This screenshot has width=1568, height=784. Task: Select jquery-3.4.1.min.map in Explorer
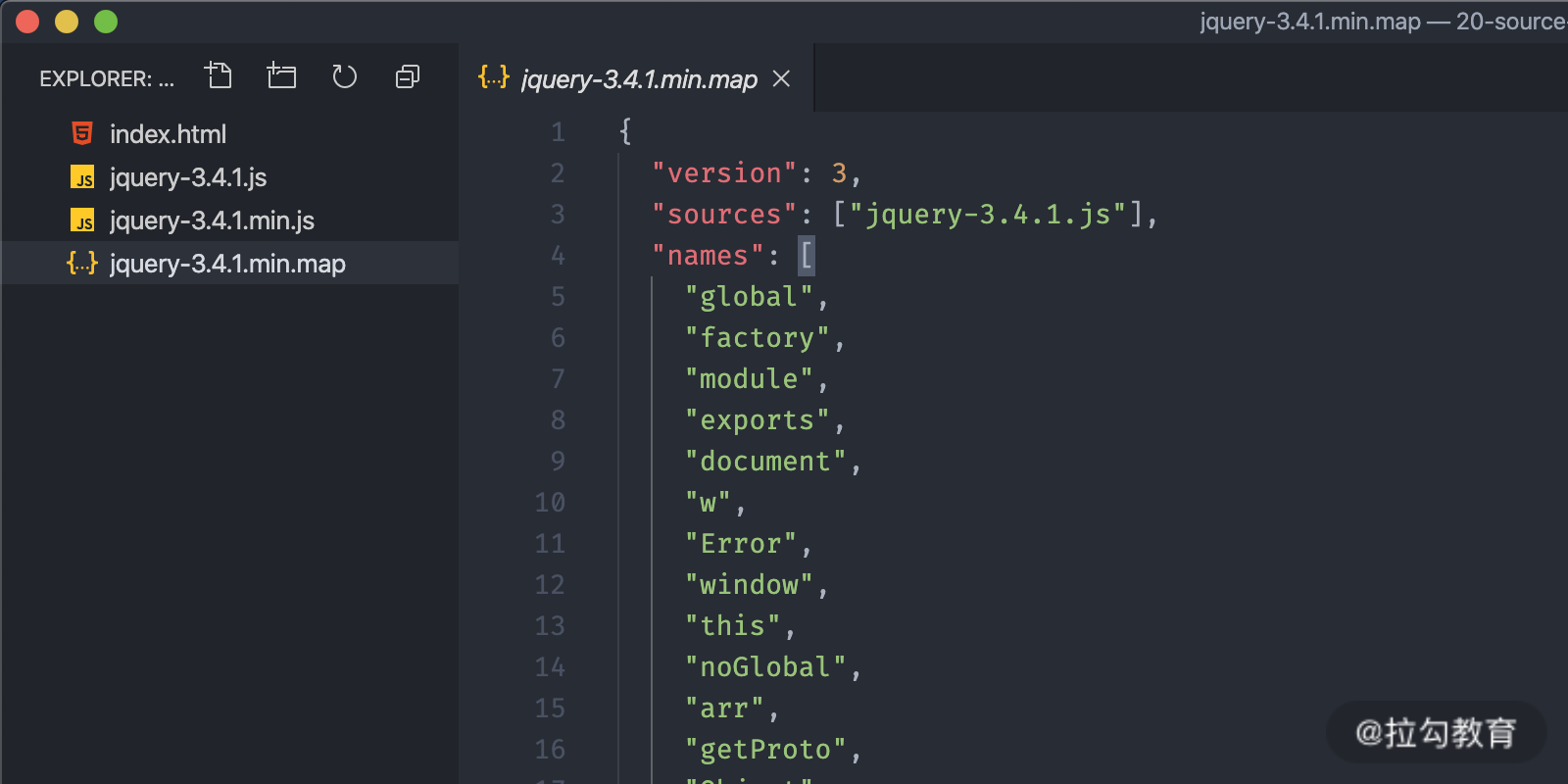(230, 264)
